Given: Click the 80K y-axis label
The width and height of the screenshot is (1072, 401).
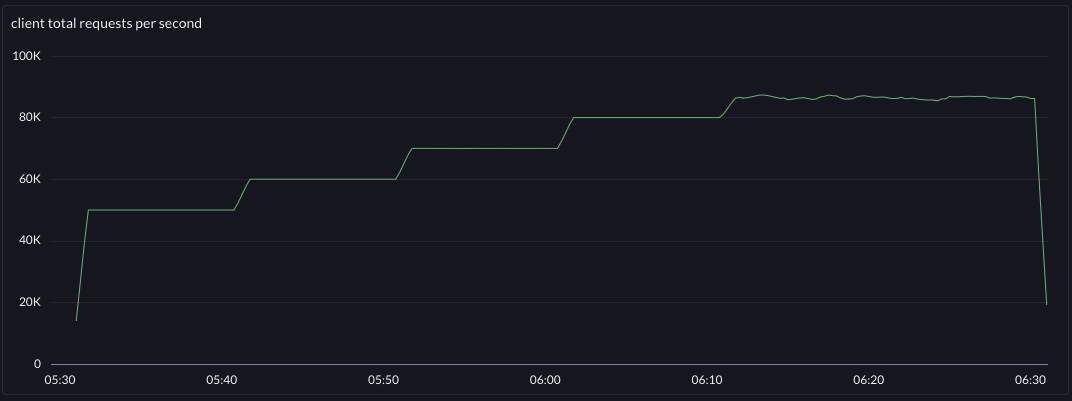Looking at the screenshot, I should point(28,117).
